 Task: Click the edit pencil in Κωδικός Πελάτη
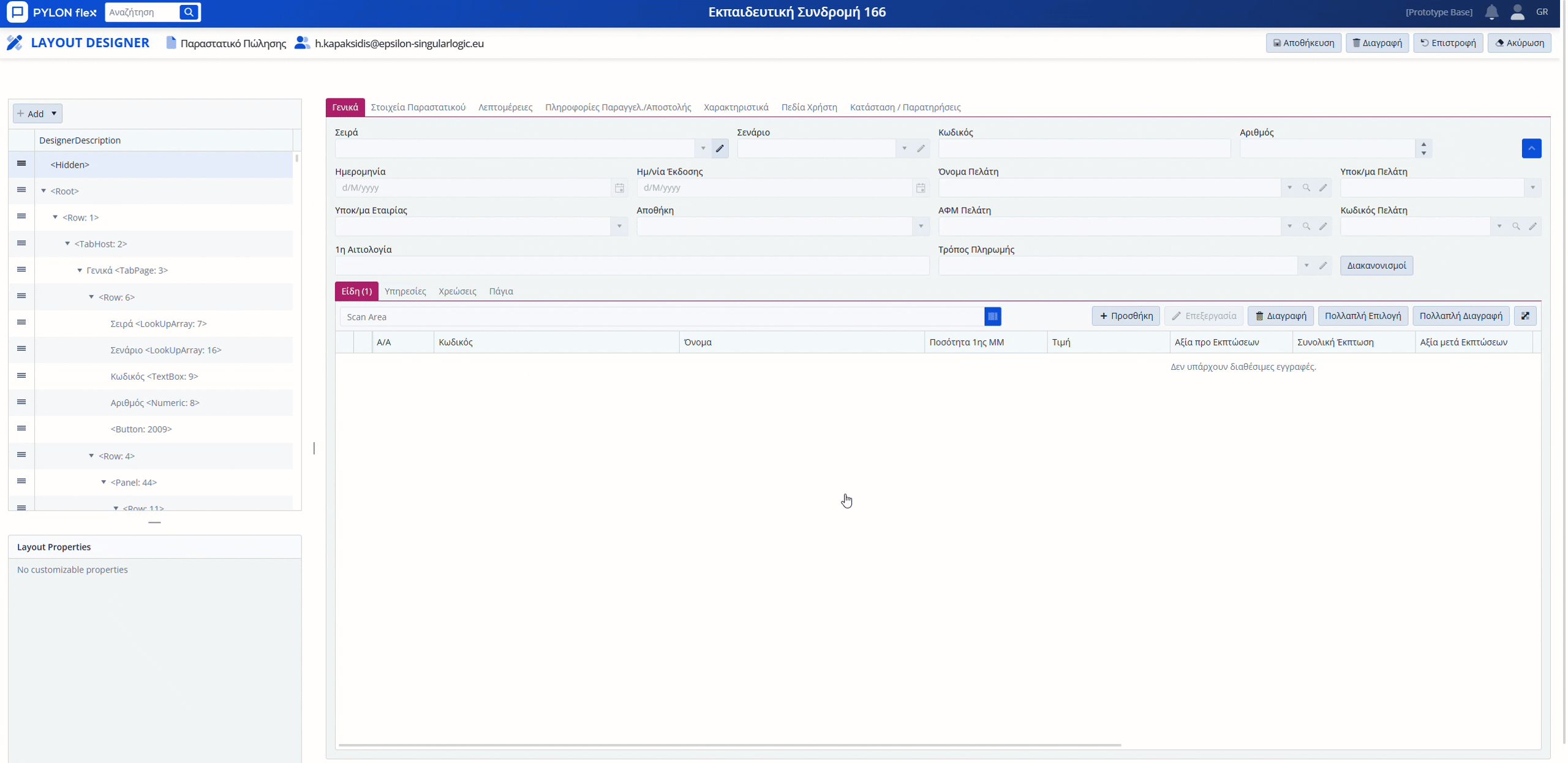(1532, 227)
